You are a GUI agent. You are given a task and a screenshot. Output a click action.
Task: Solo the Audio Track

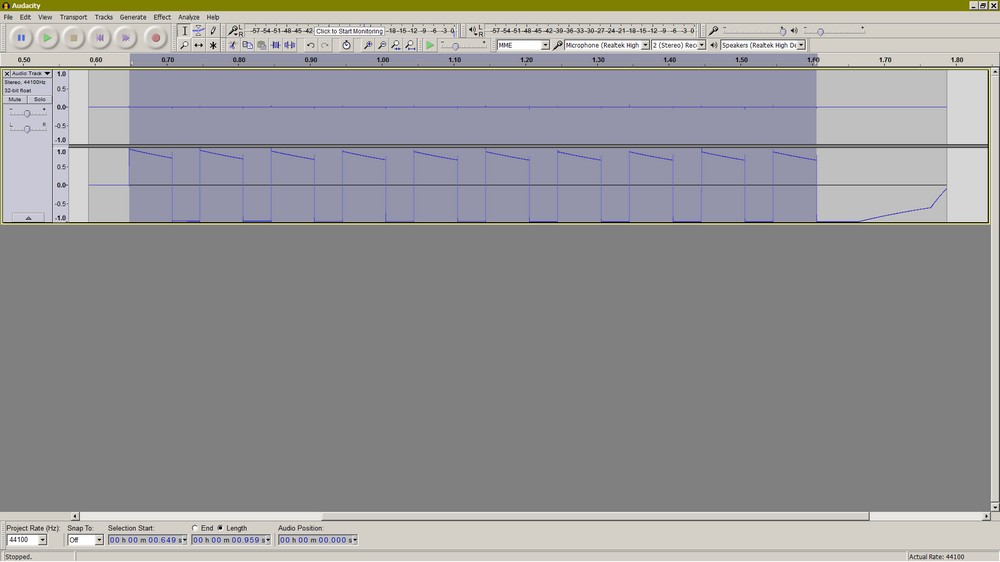pyautogui.click(x=39, y=99)
